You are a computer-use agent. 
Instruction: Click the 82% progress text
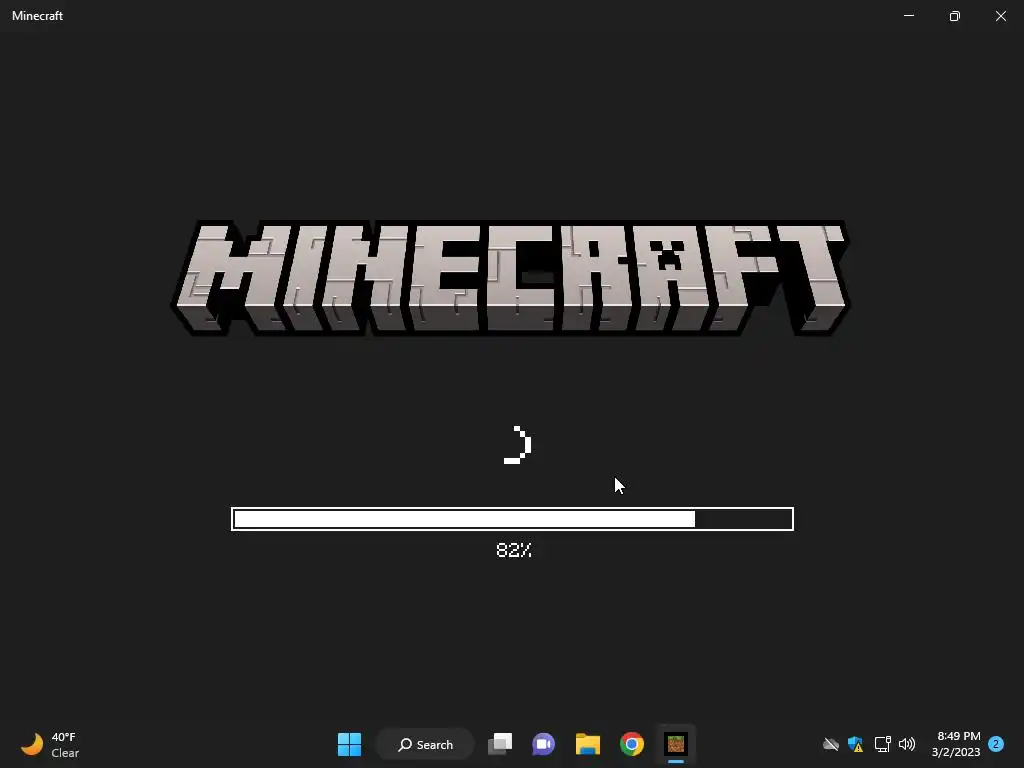pyautogui.click(x=514, y=550)
